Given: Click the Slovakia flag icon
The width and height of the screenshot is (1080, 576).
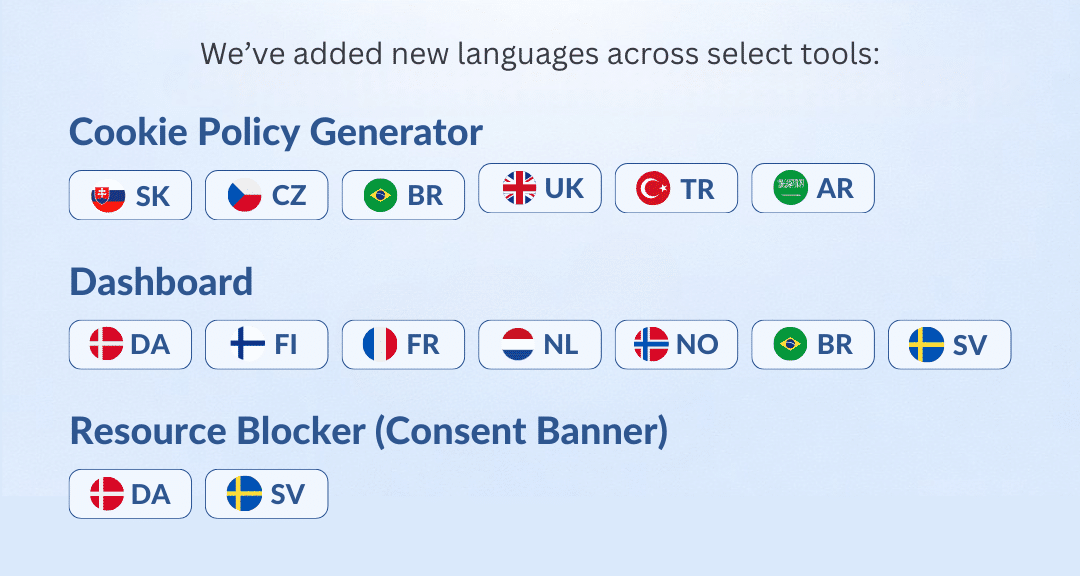Looking at the screenshot, I should (108, 196).
